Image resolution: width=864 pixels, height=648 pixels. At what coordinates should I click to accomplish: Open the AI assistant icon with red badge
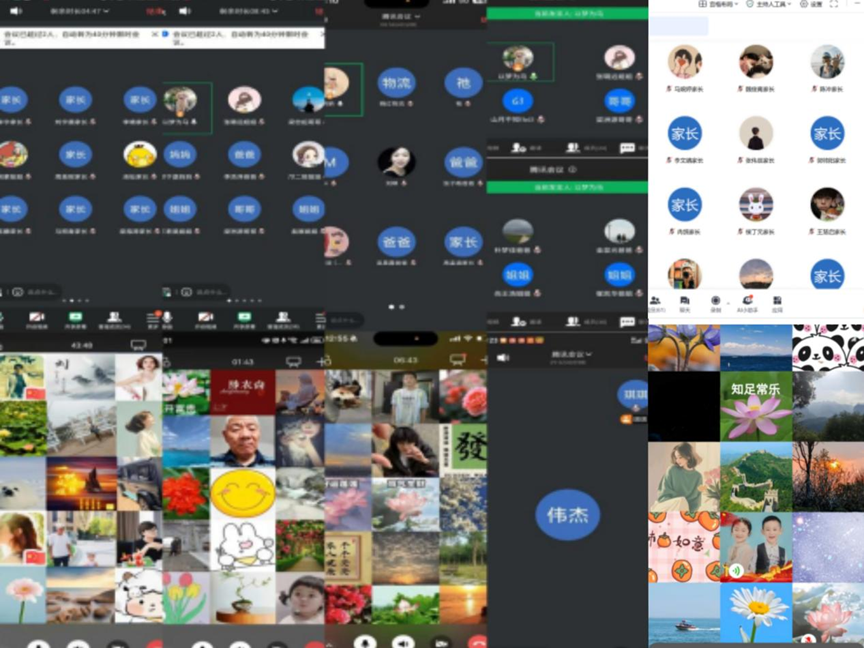point(747,300)
